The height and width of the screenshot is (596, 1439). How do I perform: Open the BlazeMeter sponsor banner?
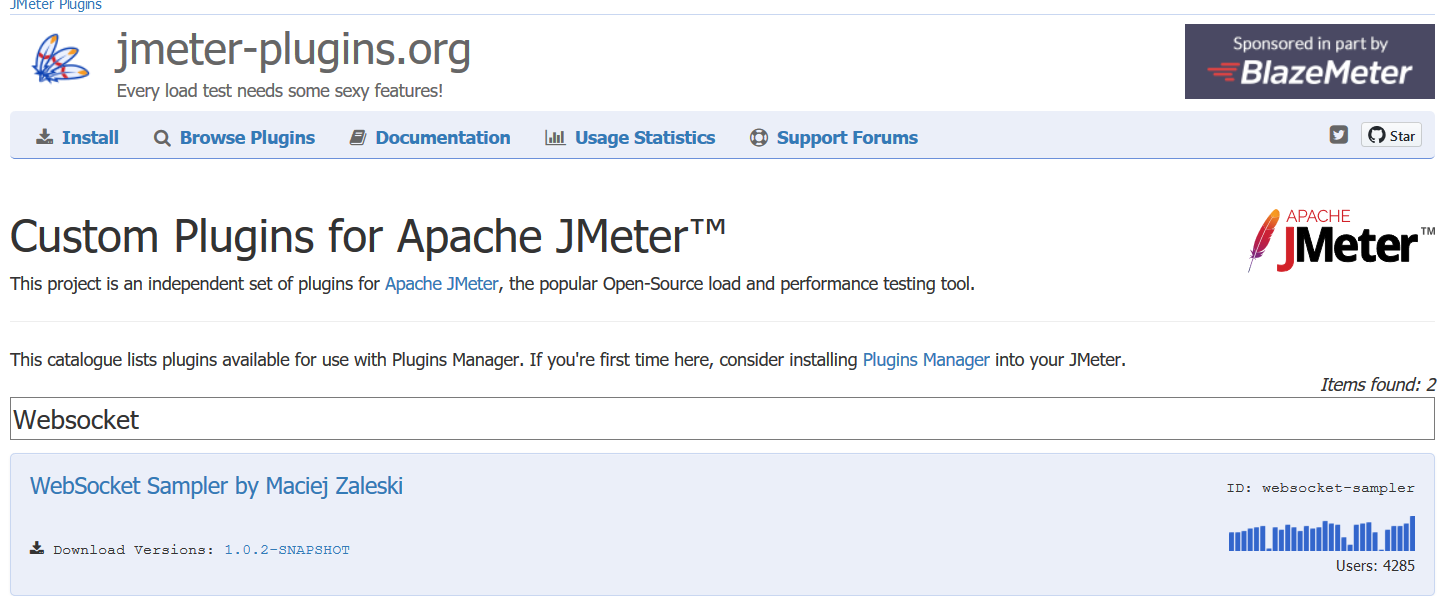(x=1309, y=62)
